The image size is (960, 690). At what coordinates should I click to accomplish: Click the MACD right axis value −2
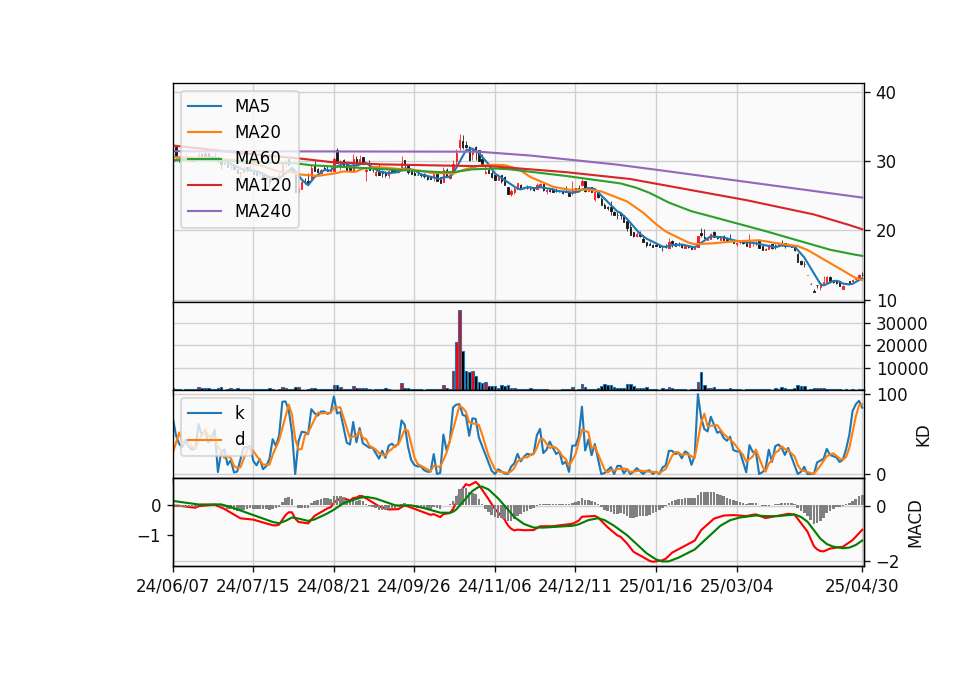click(x=888, y=561)
